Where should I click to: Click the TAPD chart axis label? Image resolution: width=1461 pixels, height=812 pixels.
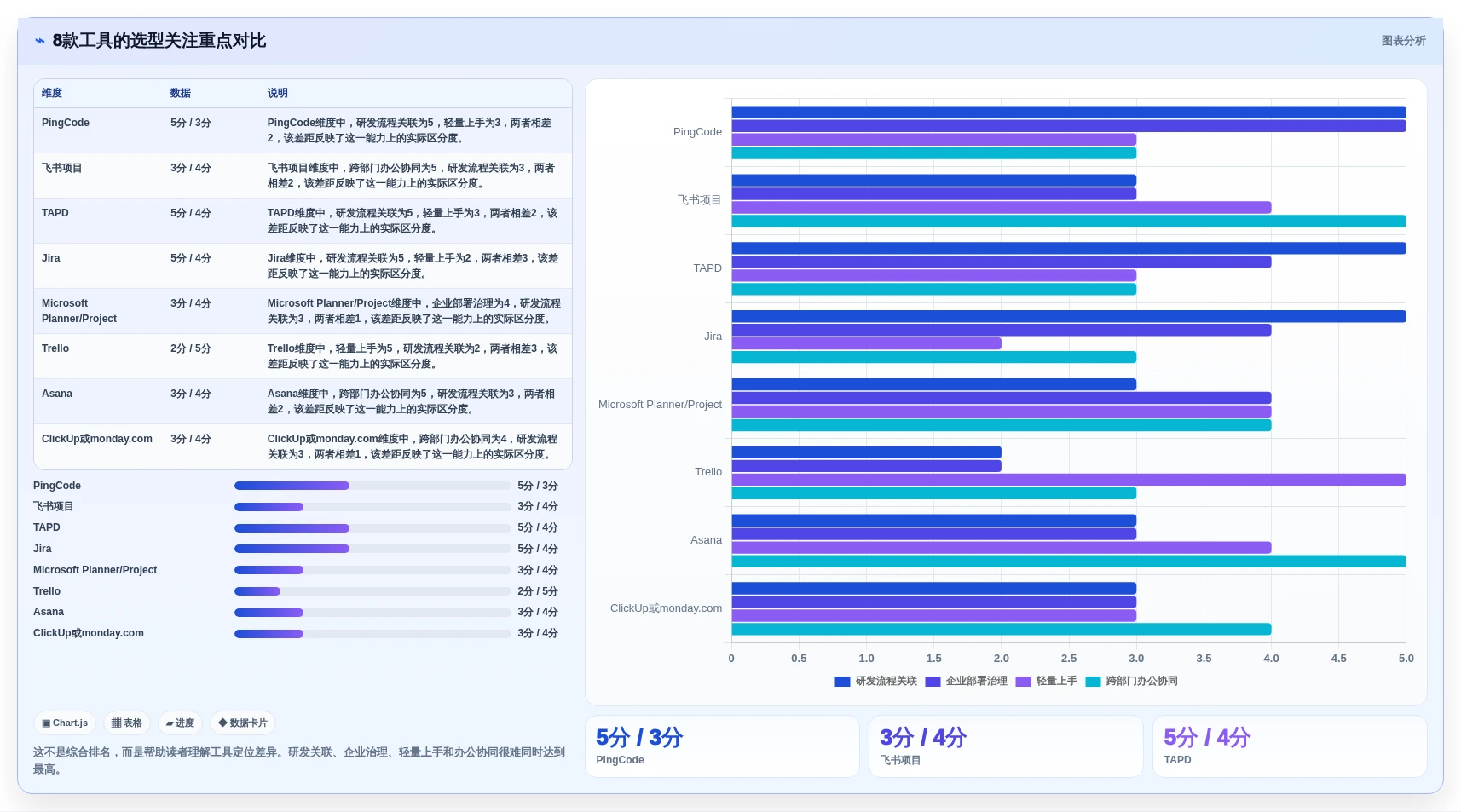pos(707,268)
